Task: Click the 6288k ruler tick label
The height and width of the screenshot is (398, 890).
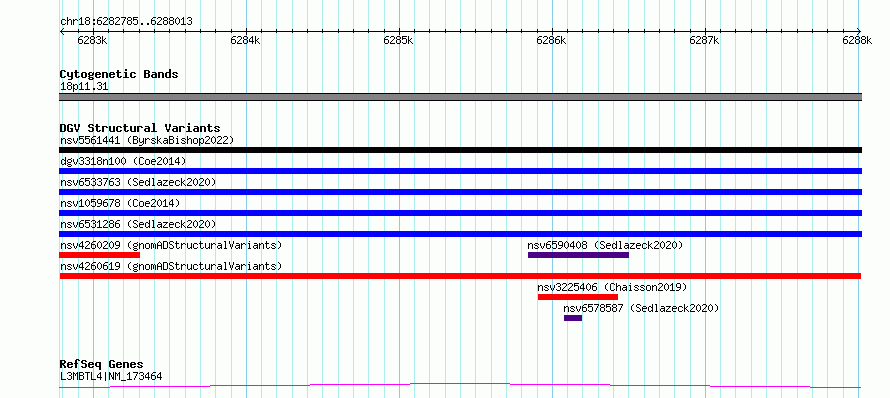Action: (857, 40)
